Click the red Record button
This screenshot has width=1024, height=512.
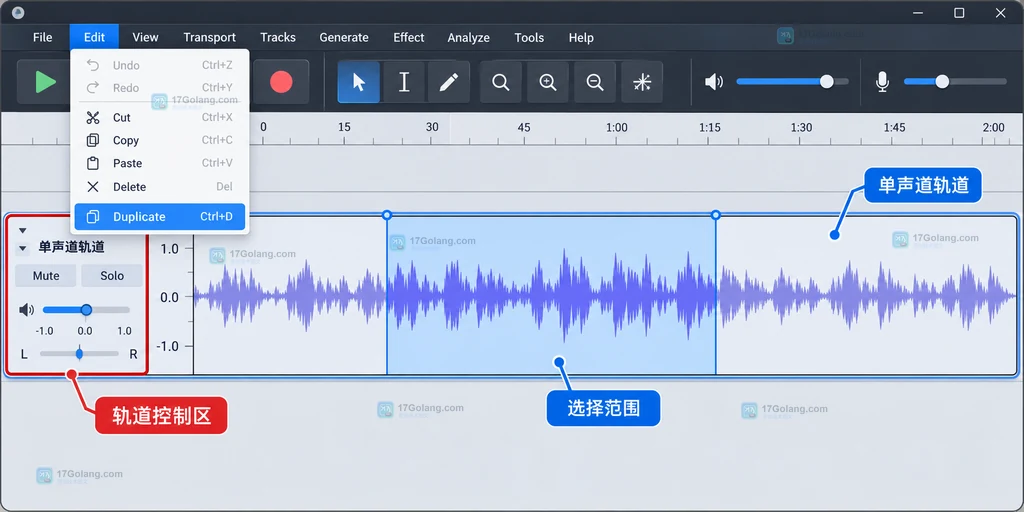(281, 82)
